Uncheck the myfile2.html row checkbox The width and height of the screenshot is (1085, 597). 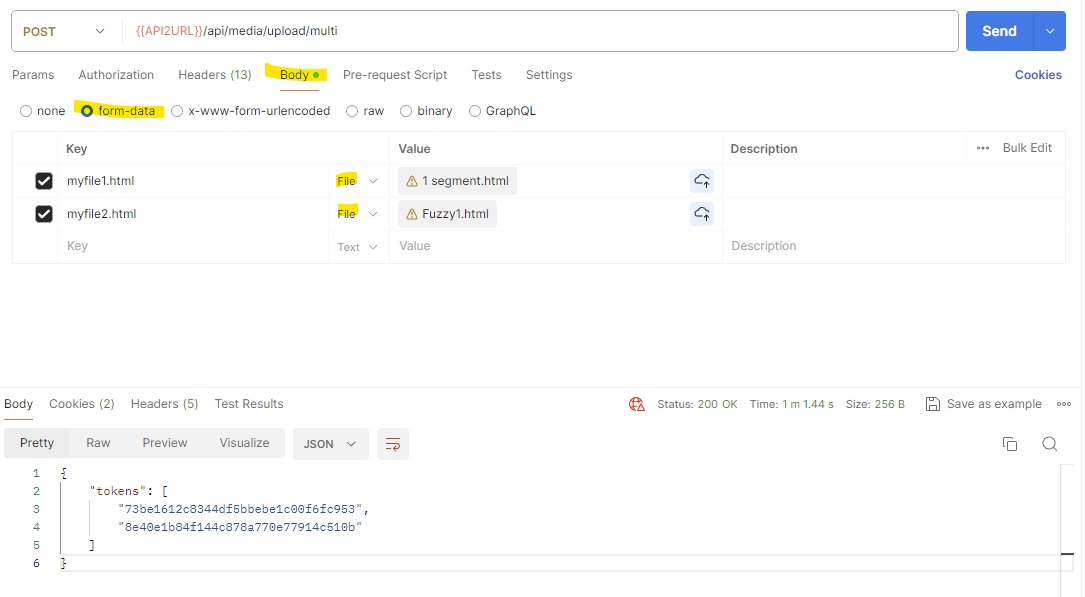coord(44,214)
